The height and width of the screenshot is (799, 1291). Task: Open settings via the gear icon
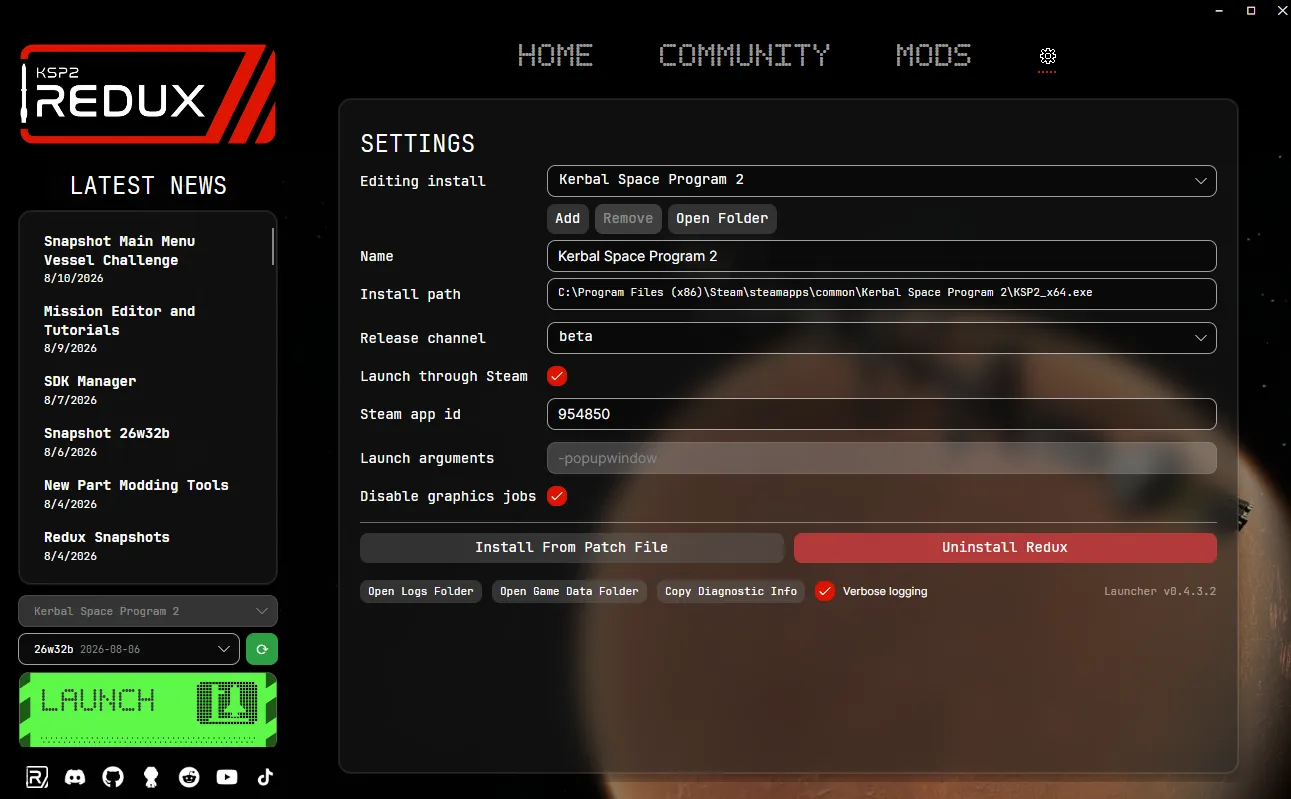pos(1047,56)
